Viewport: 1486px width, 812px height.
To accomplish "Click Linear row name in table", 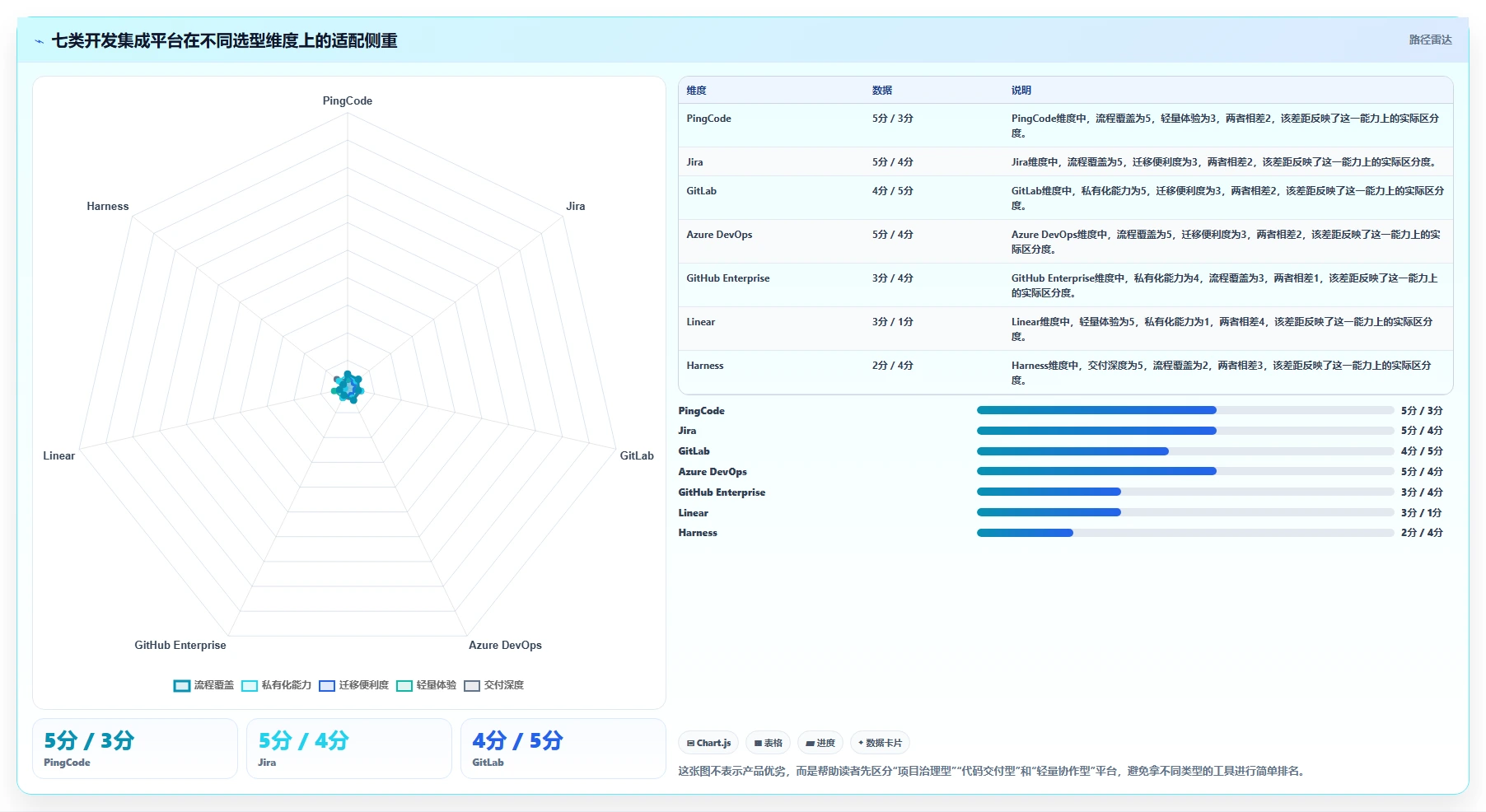I will [x=700, y=322].
